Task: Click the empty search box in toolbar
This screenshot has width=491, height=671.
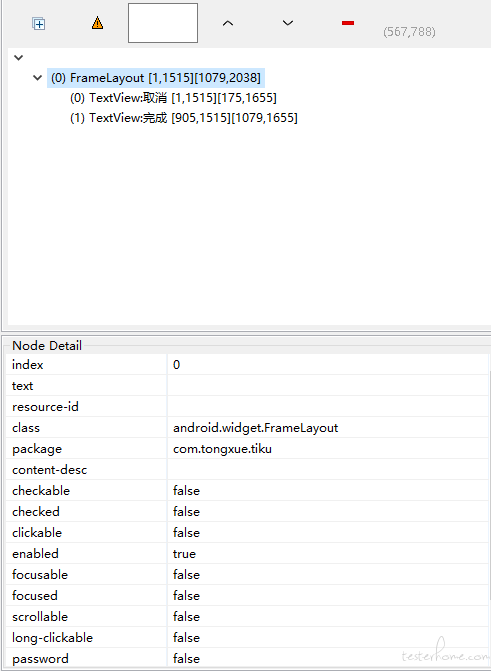Action: (163, 23)
